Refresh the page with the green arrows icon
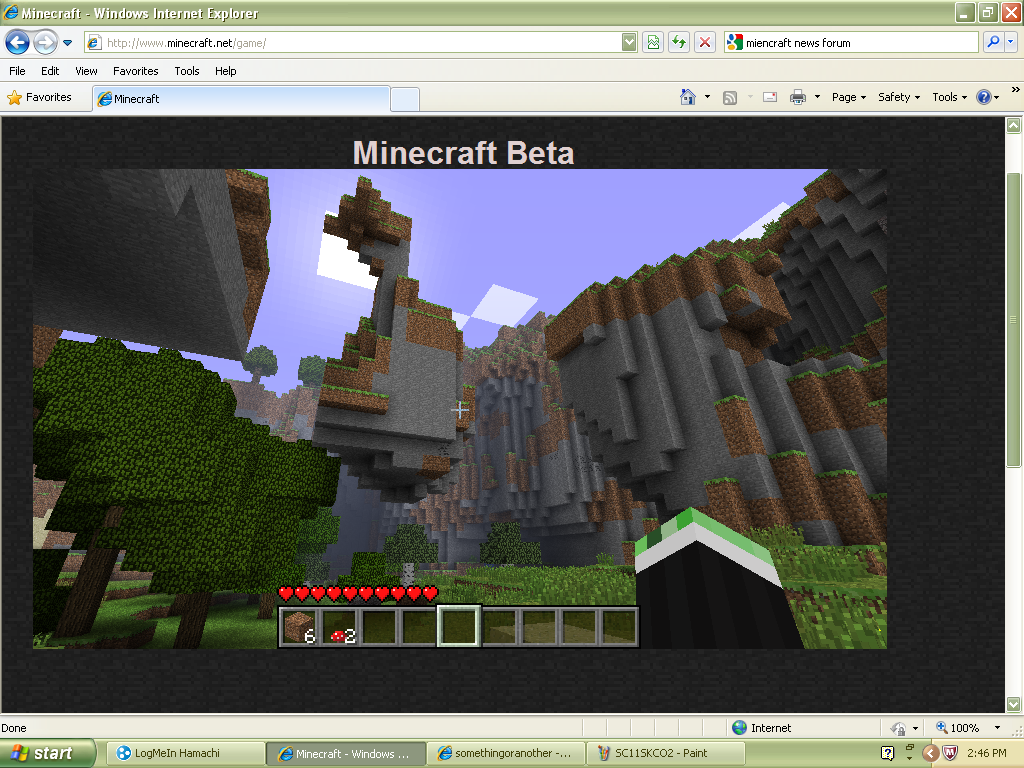Viewport: 1024px width, 768px height. point(679,43)
